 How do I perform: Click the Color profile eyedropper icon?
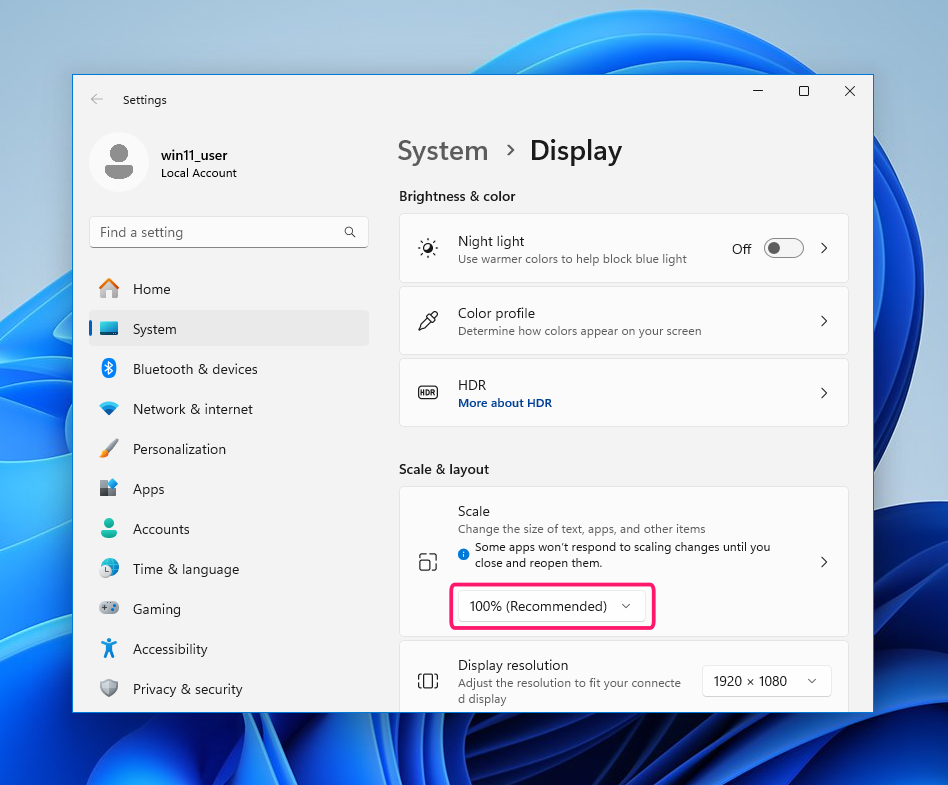pyautogui.click(x=428, y=321)
